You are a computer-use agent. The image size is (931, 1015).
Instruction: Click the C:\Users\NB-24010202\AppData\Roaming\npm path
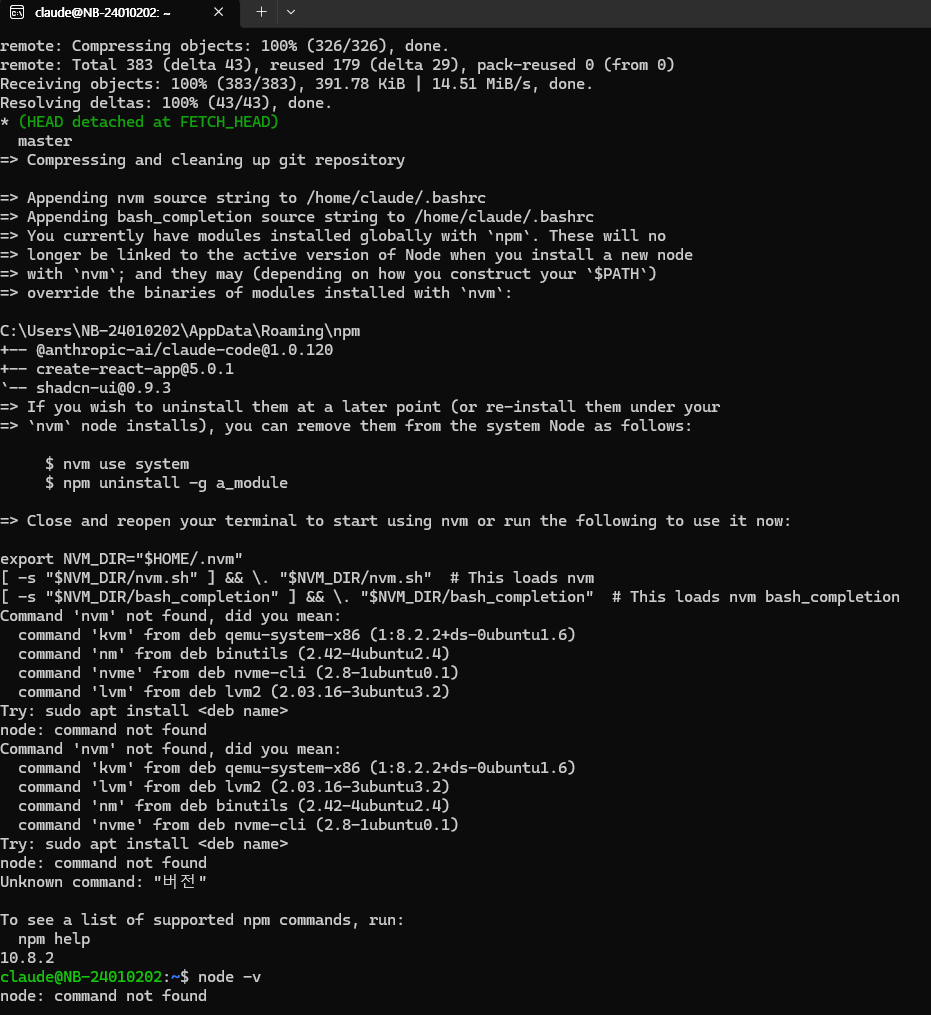click(x=180, y=331)
